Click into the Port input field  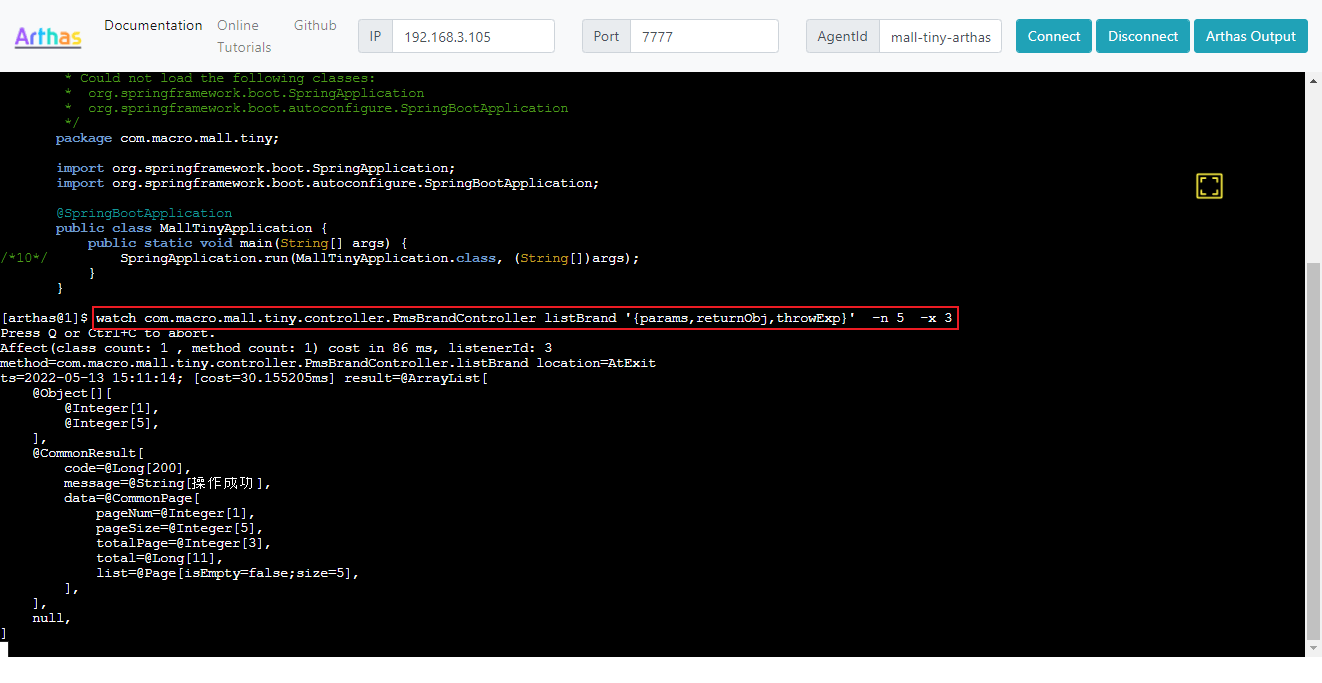(704, 36)
